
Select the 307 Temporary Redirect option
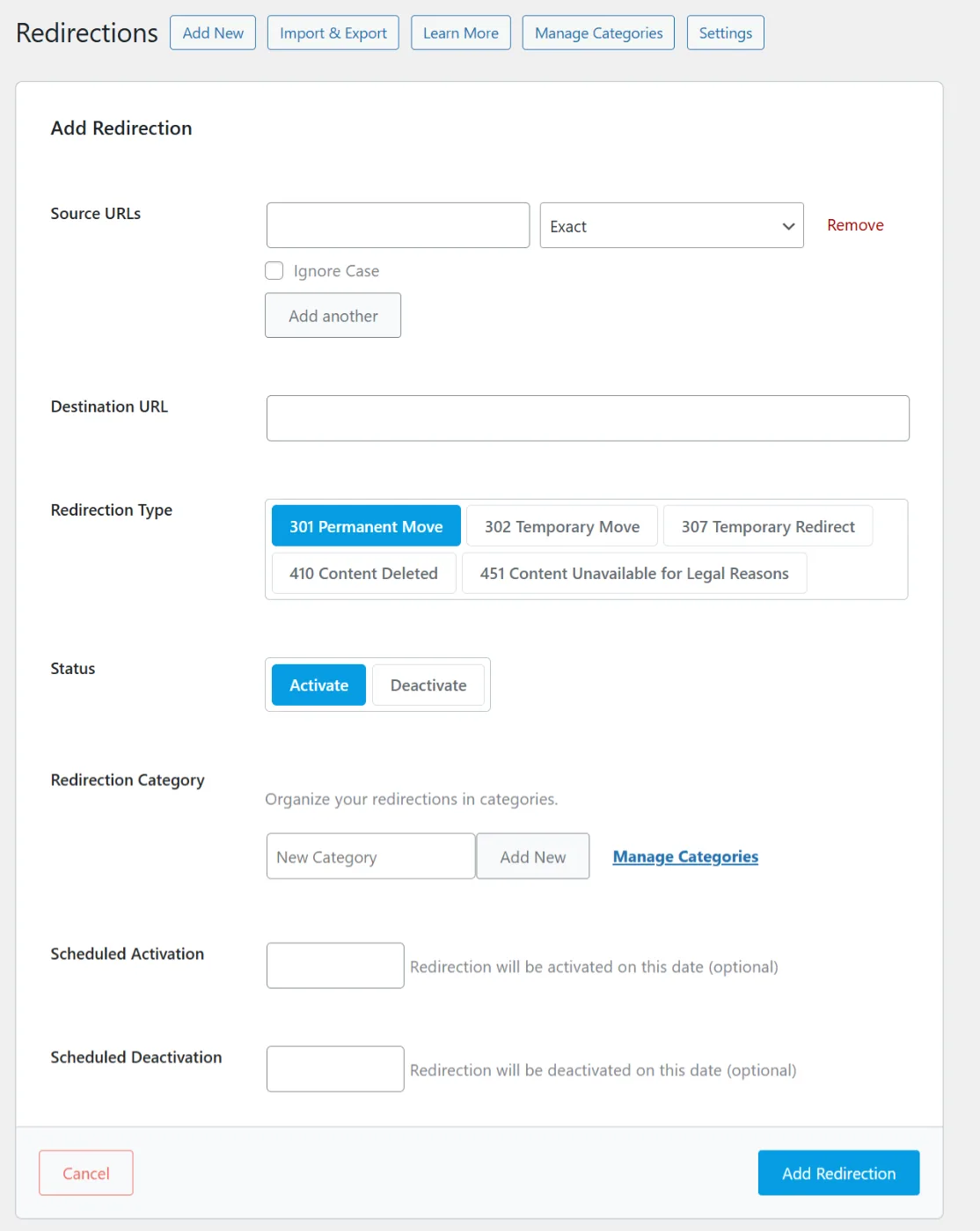tap(767, 525)
